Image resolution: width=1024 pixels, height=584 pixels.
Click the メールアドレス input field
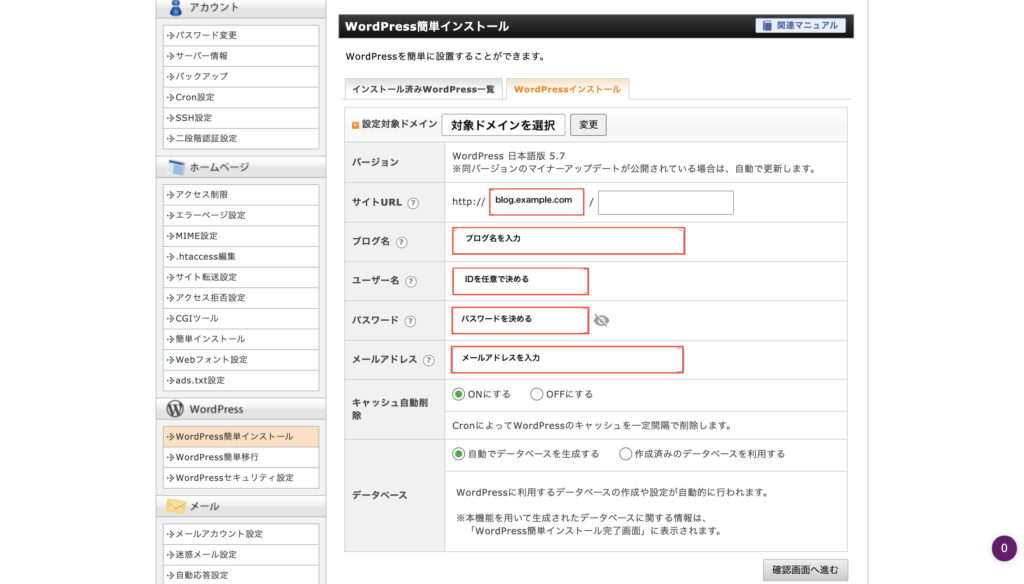click(x=568, y=360)
